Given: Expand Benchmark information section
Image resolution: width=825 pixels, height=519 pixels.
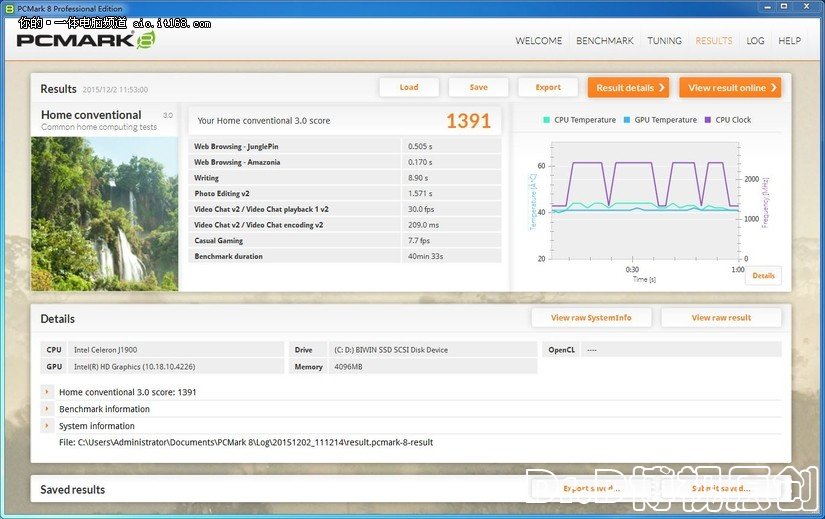Looking at the screenshot, I should click(47, 409).
